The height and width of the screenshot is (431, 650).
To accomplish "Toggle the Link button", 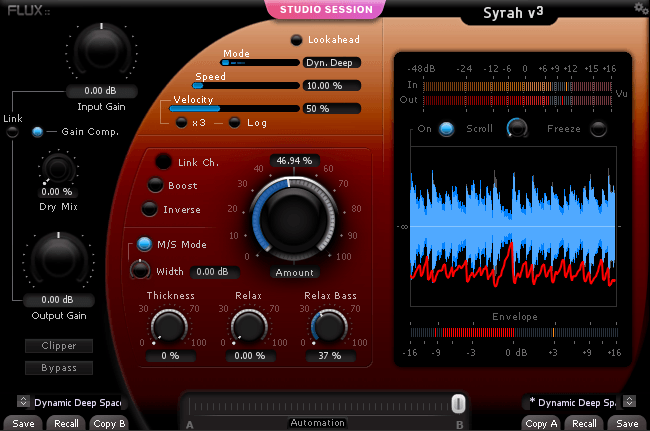I will coord(13,132).
